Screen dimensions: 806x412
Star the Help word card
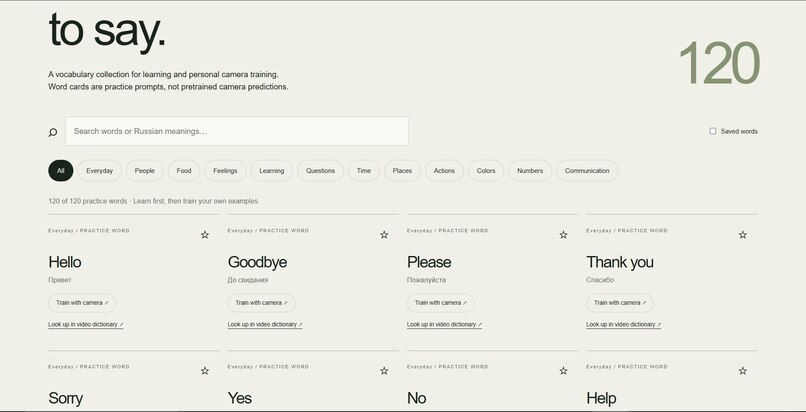tap(743, 371)
